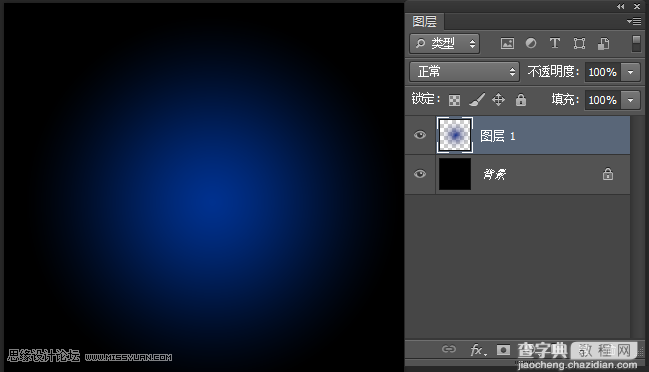Viewport: 649px width, 372px height.
Task: Expand the 填充 fill slider arrow
Action: (630, 100)
